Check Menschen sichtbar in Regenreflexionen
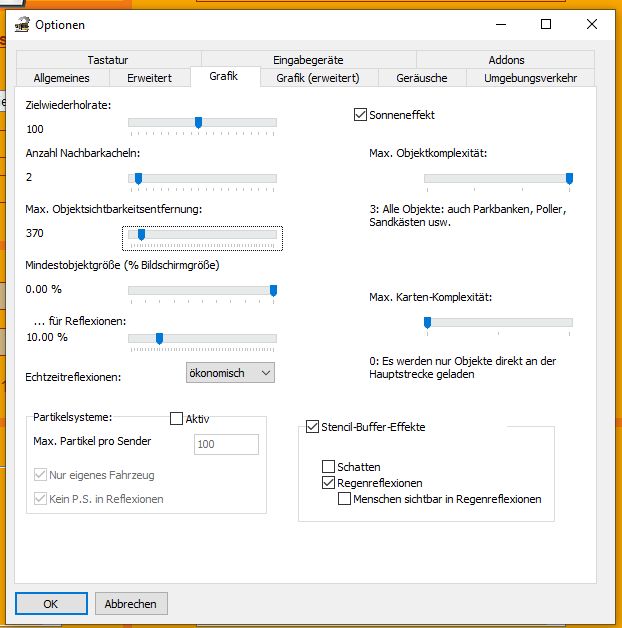Image resolution: width=622 pixels, height=628 pixels. pyautogui.click(x=345, y=499)
